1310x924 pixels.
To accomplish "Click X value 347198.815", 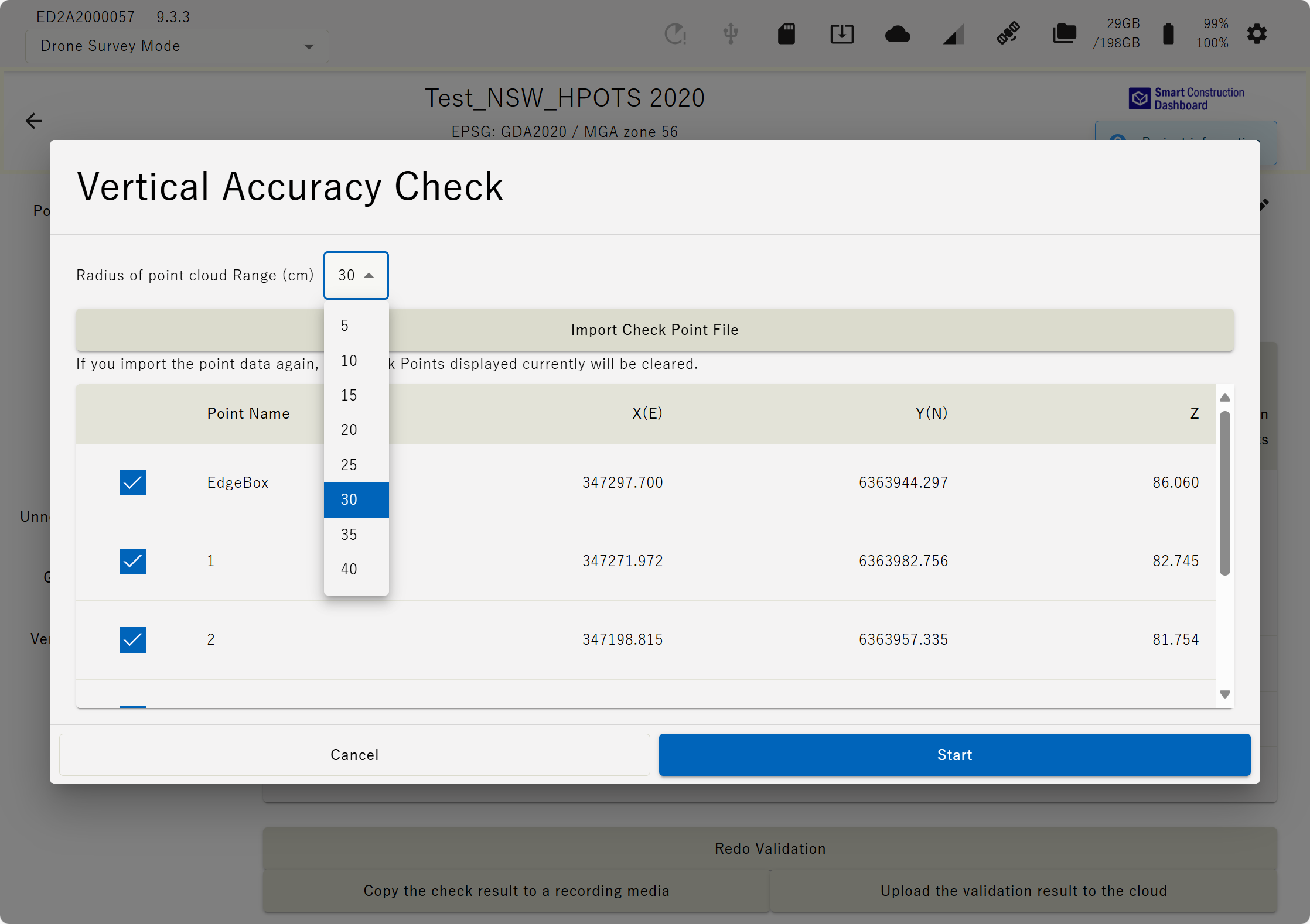I will coord(623,639).
